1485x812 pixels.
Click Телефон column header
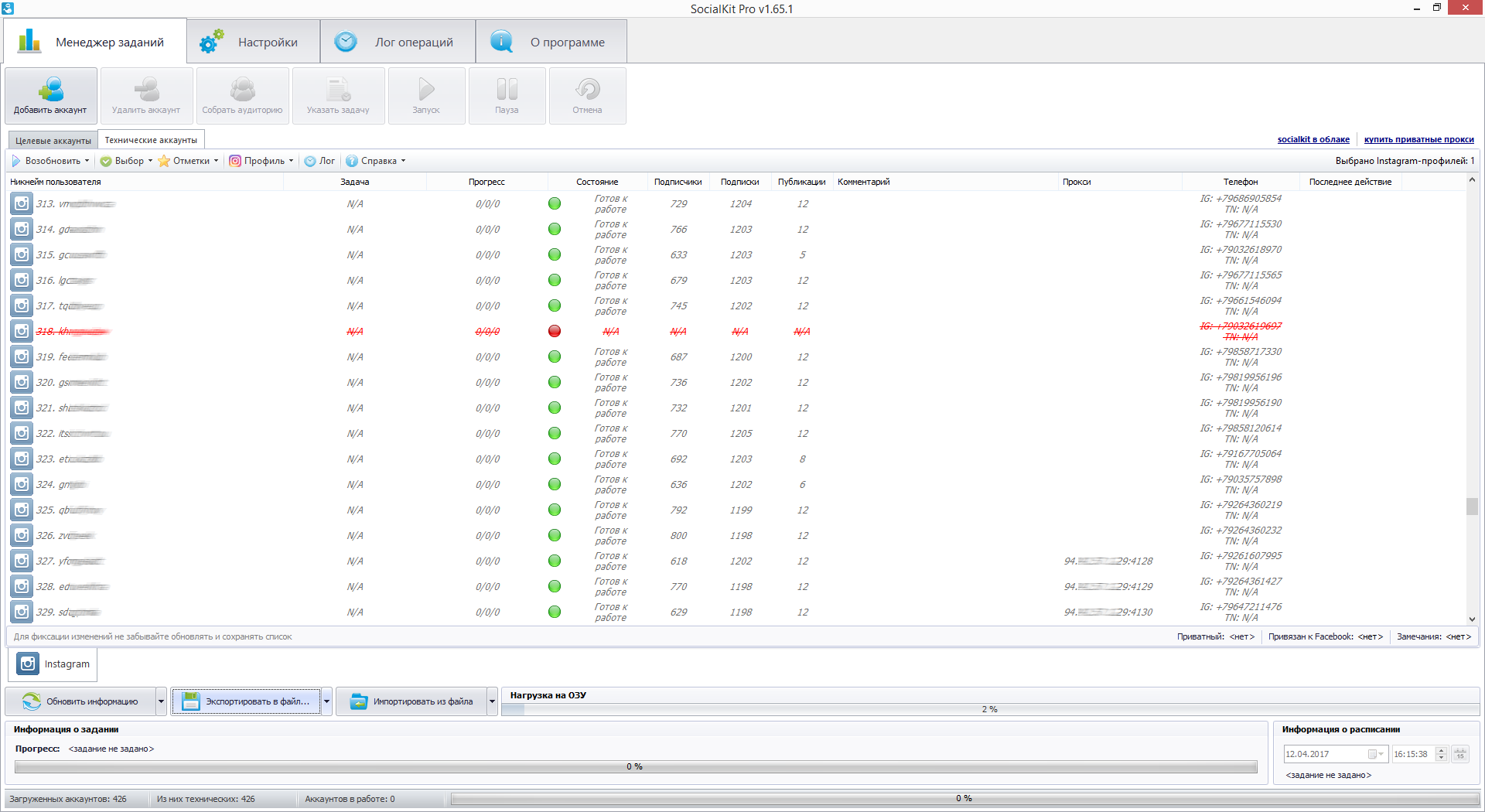pyautogui.click(x=1241, y=182)
